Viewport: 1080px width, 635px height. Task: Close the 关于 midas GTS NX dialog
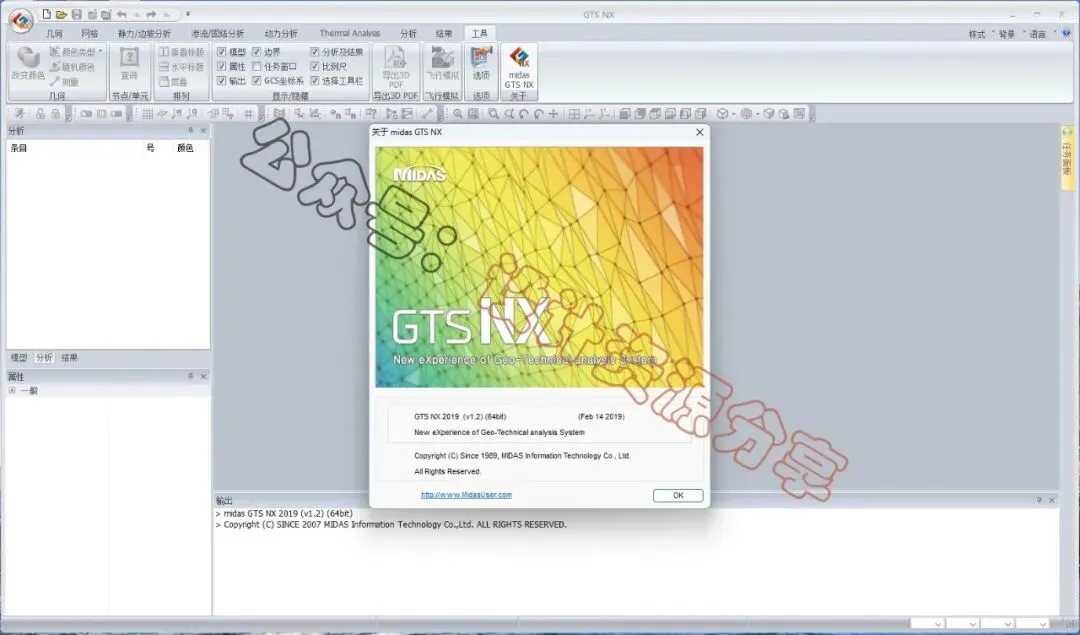tap(700, 132)
